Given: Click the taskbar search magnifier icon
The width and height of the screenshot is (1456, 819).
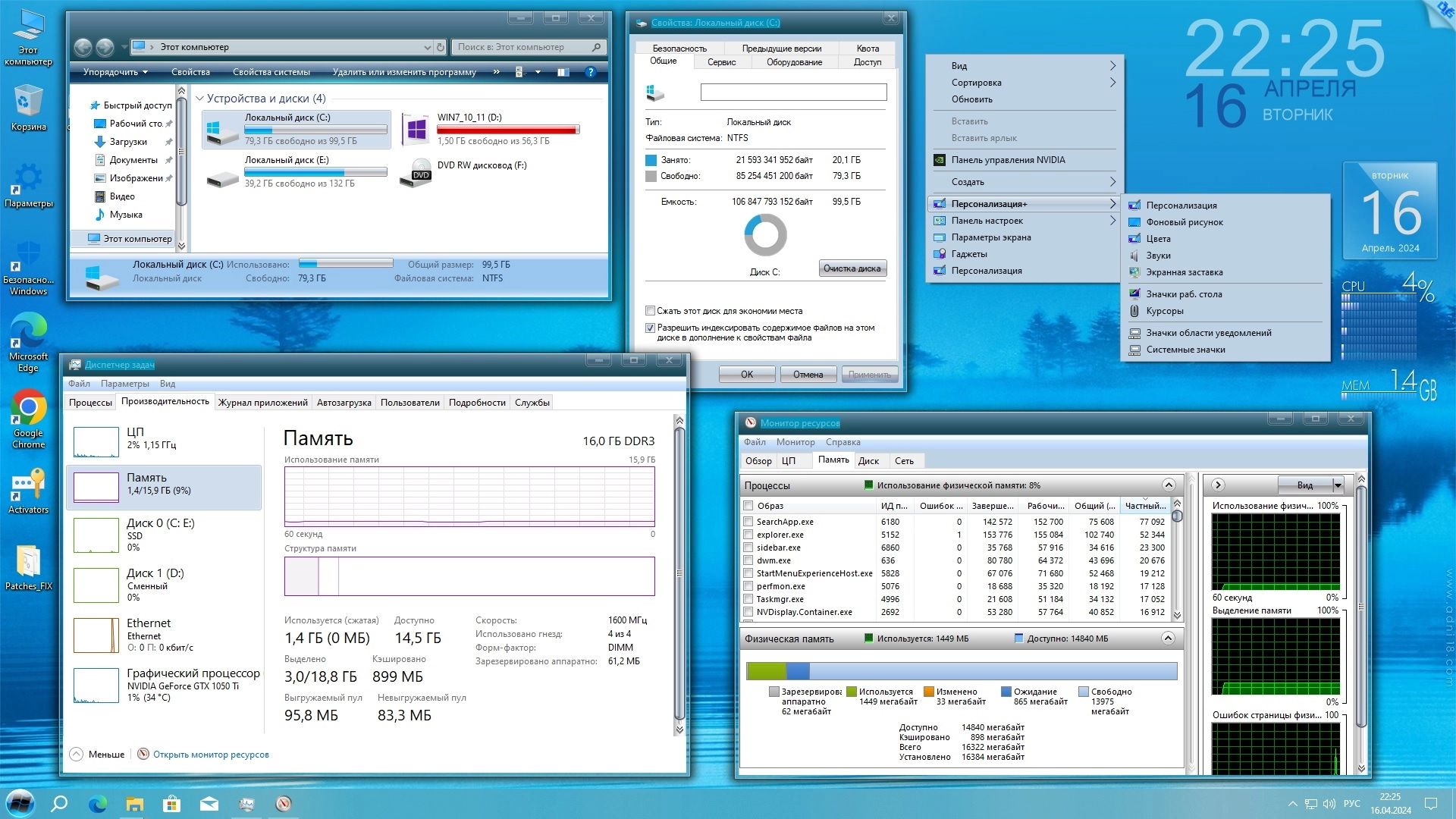Looking at the screenshot, I should (x=59, y=804).
